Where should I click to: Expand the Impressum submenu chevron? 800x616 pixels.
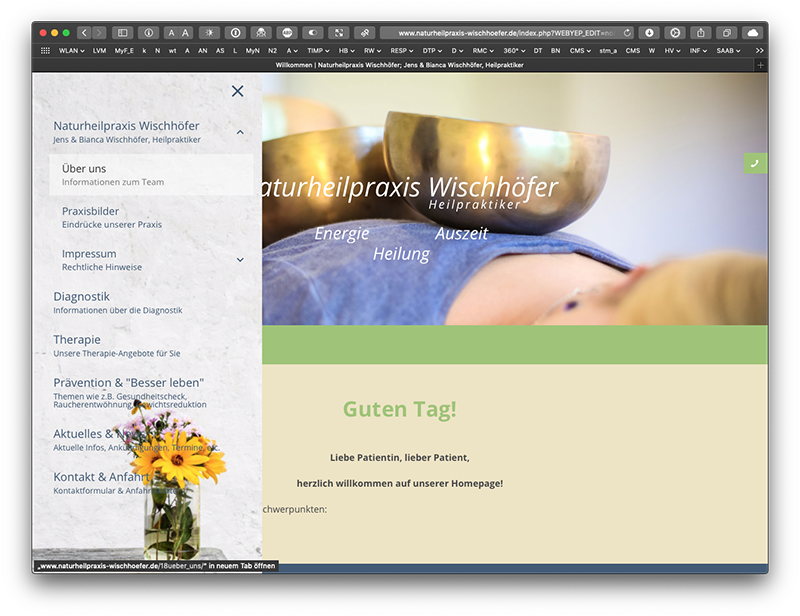pos(240,260)
